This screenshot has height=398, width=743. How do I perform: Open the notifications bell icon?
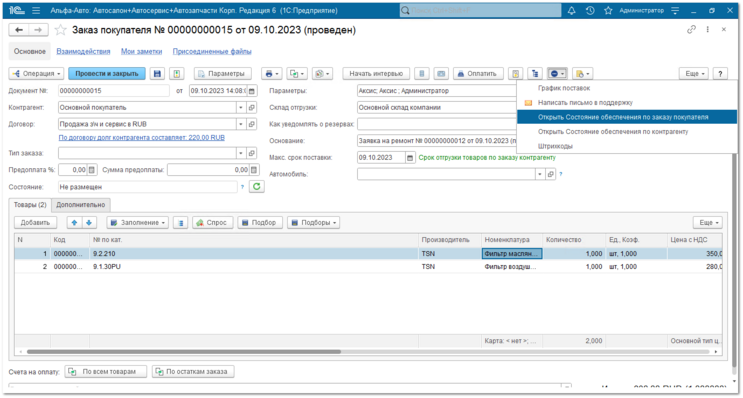(x=571, y=10)
